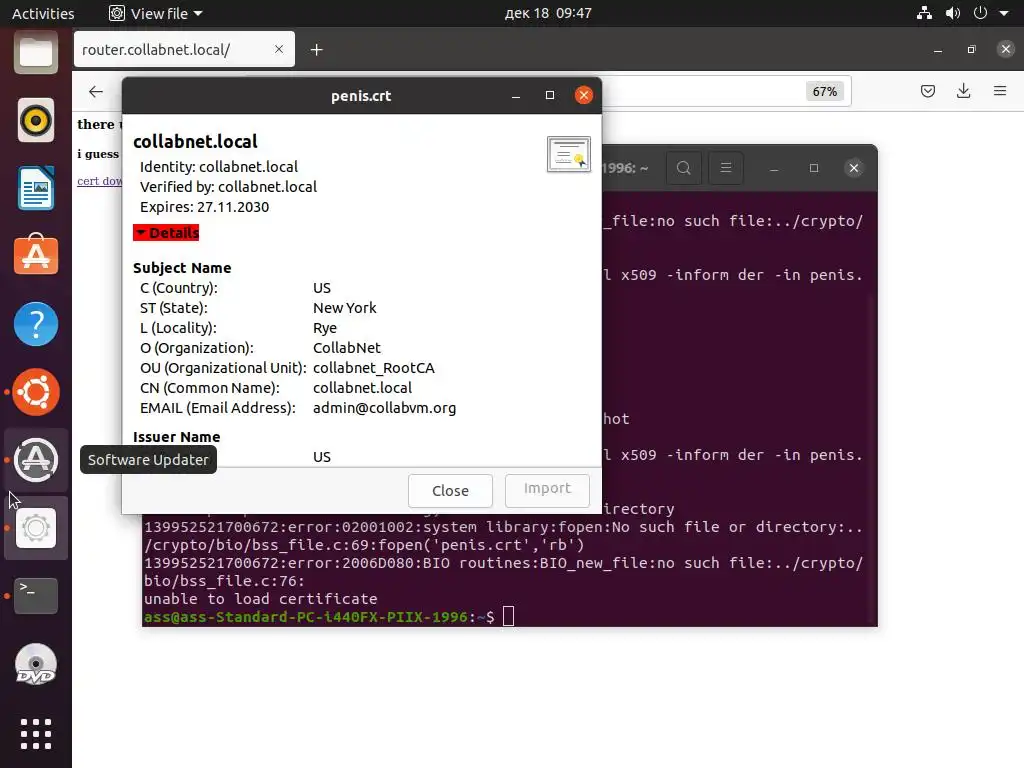Image resolution: width=1024 pixels, height=768 pixels.
Task: Launch Rhythmbox from the dock
Action: [36, 120]
